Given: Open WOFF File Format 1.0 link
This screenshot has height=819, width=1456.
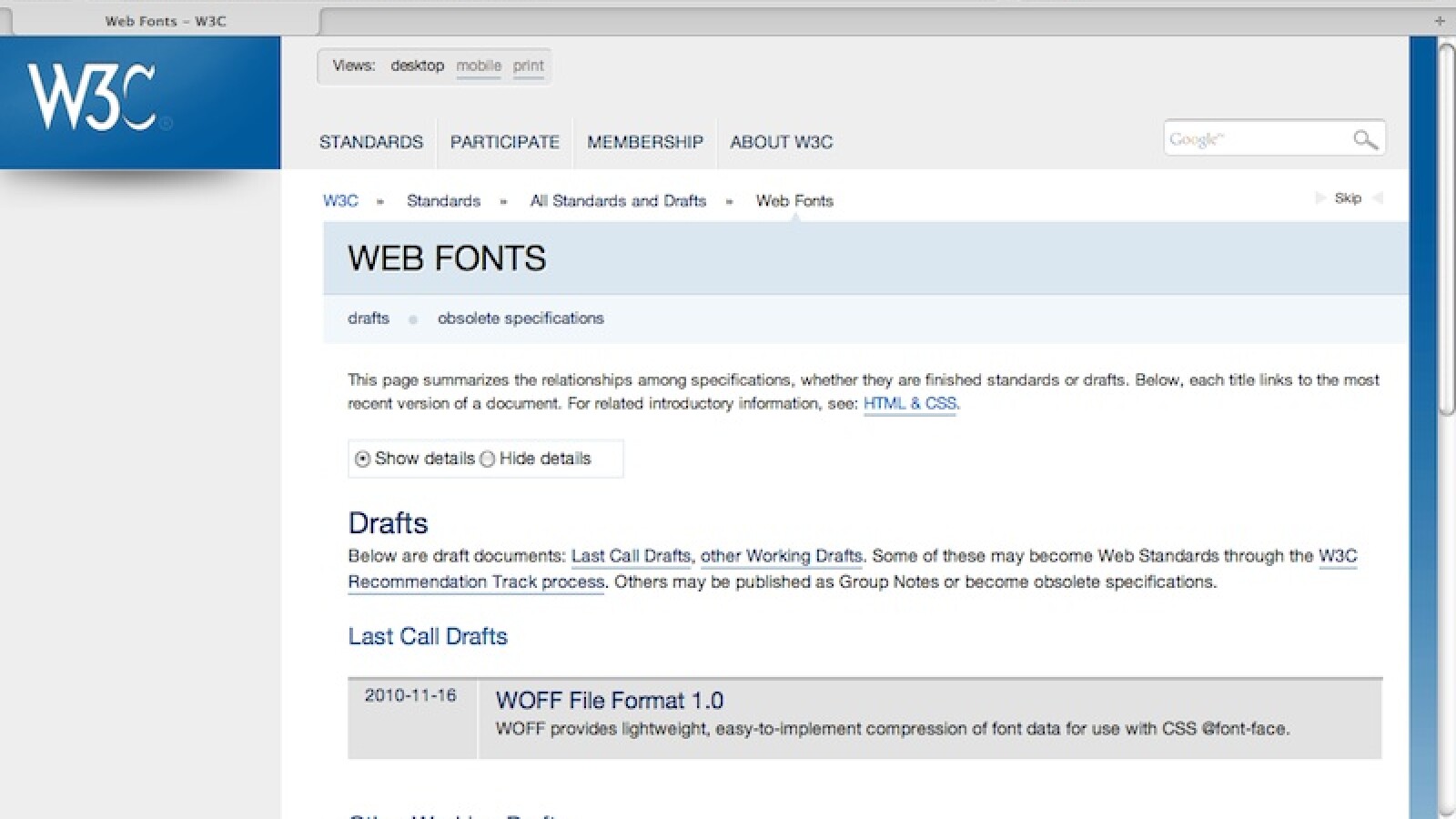Looking at the screenshot, I should point(609,700).
